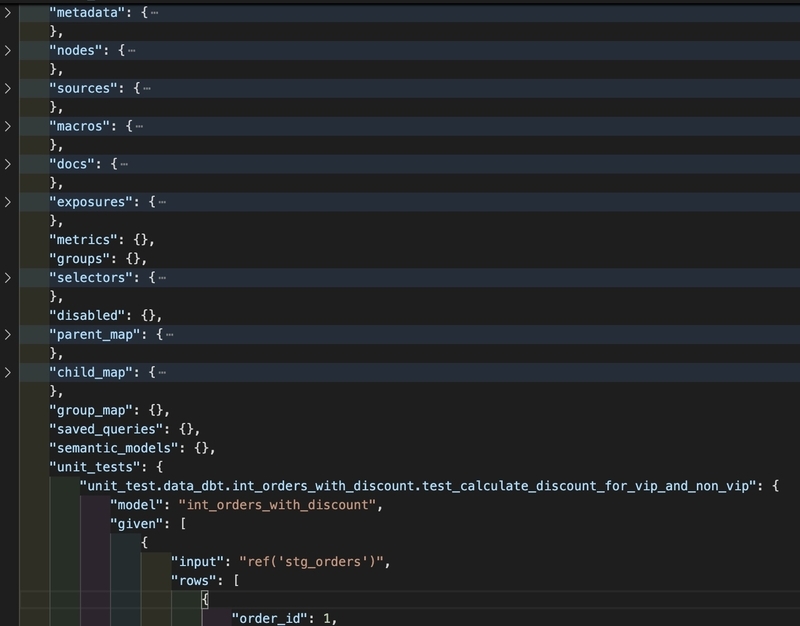Viewport: 800px width, 626px height.
Task: Click the opening bracket after "rows":
Action: coord(236,581)
